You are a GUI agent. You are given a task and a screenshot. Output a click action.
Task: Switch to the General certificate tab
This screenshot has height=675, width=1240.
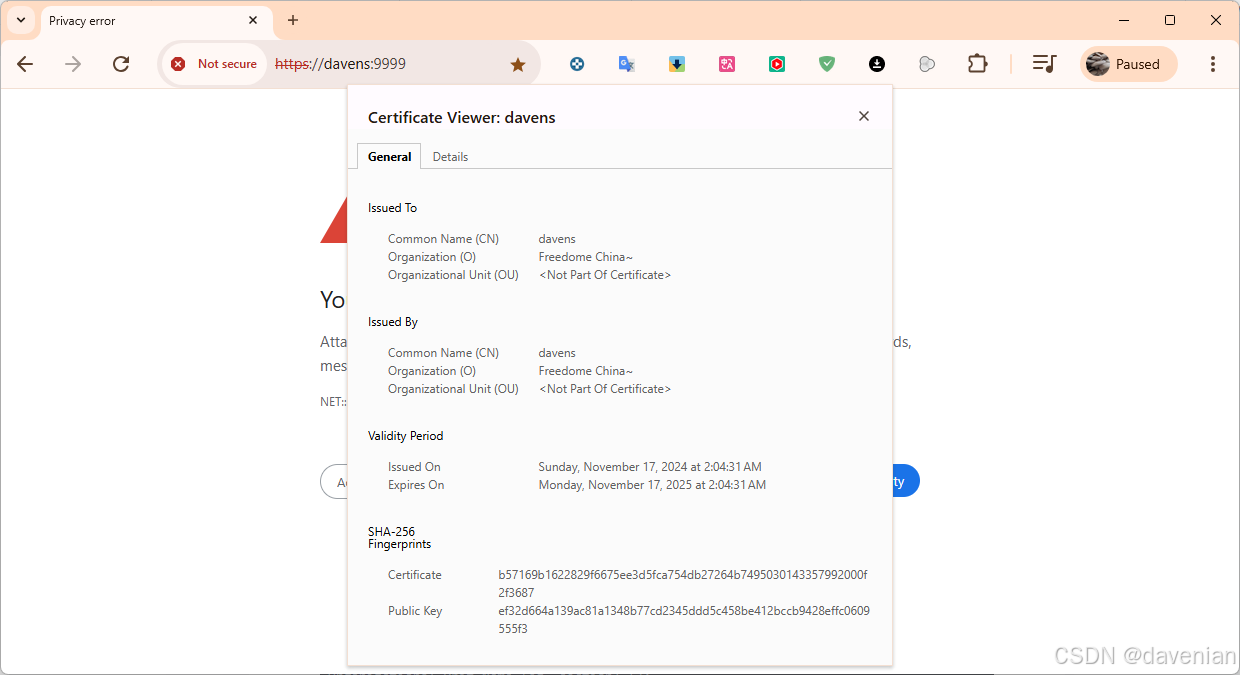[389, 156]
